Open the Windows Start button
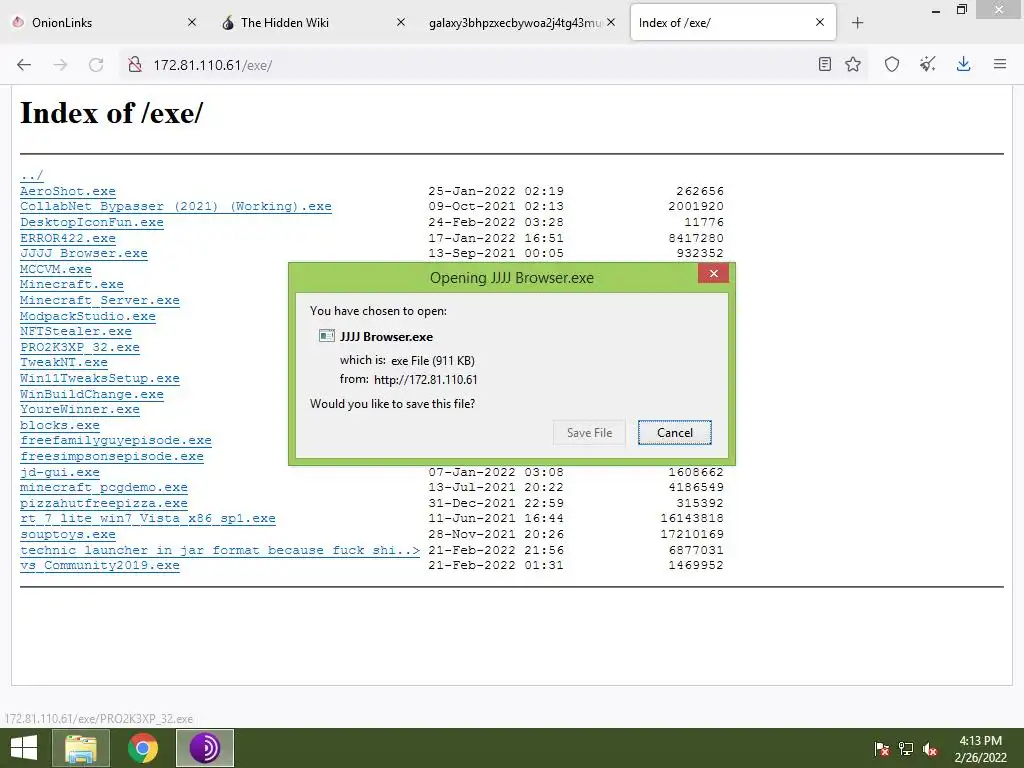This screenshot has width=1024, height=768. (24, 748)
